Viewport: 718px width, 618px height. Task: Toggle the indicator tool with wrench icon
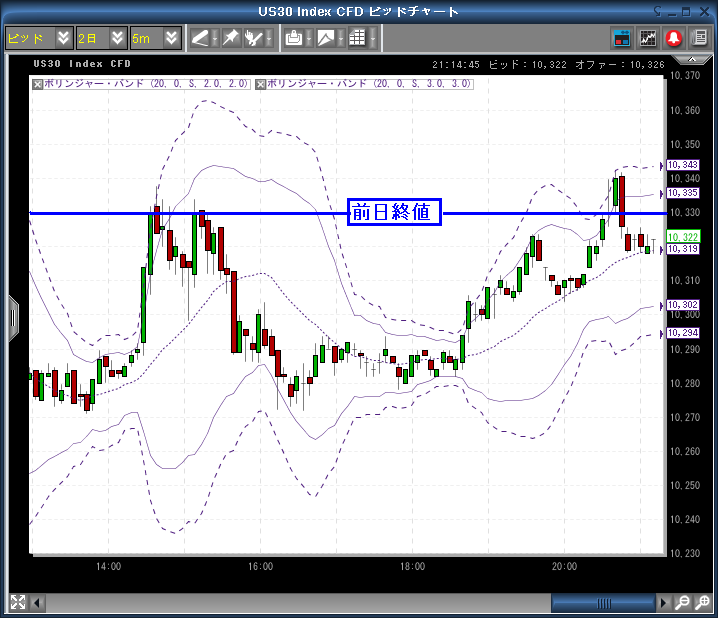pos(257,38)
